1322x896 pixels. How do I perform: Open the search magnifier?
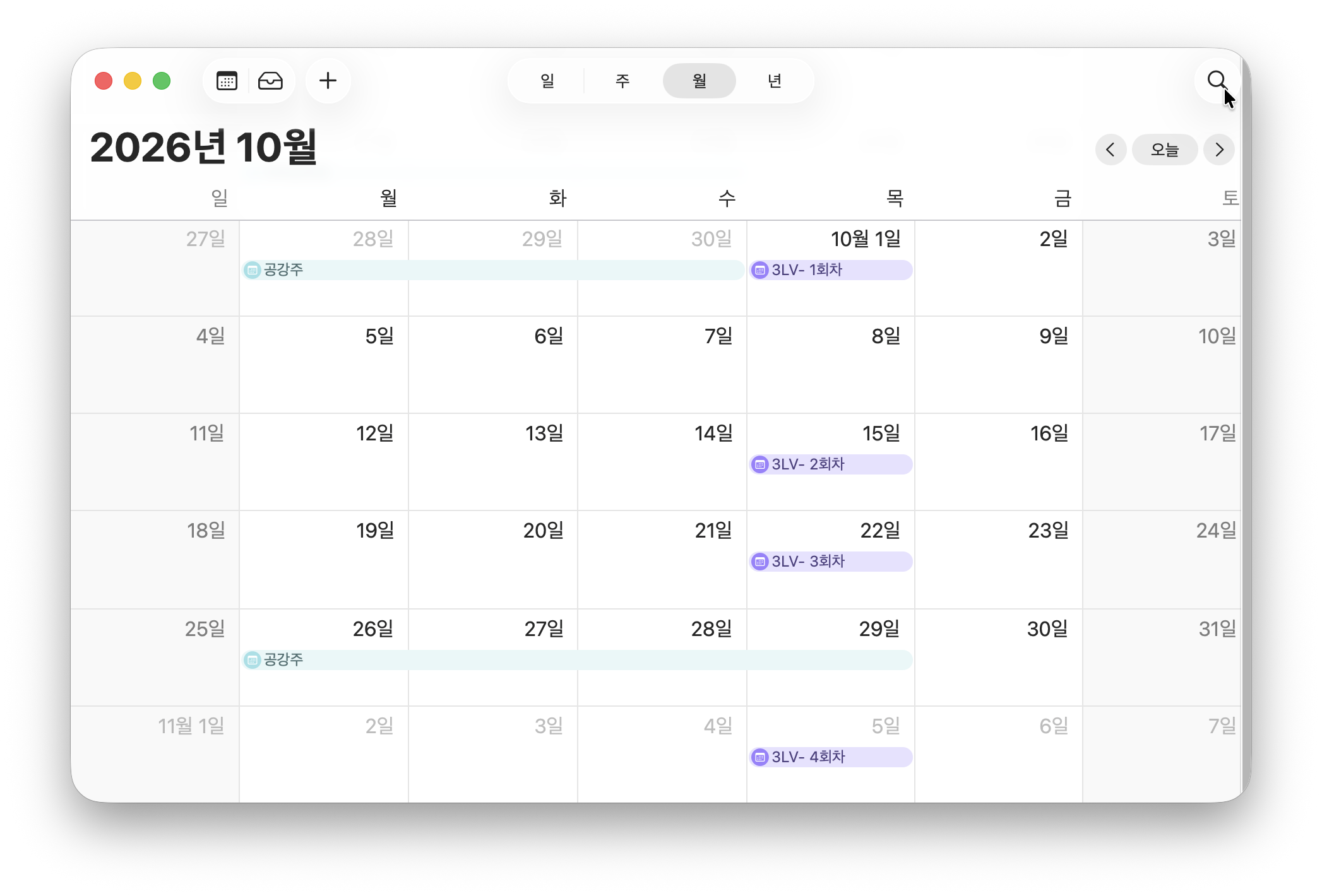coord(1216,81)
